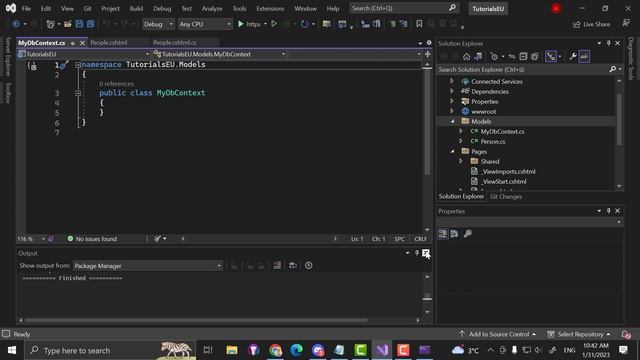Click the New Project toolbar icon
Image resolution: width=640 pixels, height=360 pixels.
pyautogui.click(x=50, y=24)
